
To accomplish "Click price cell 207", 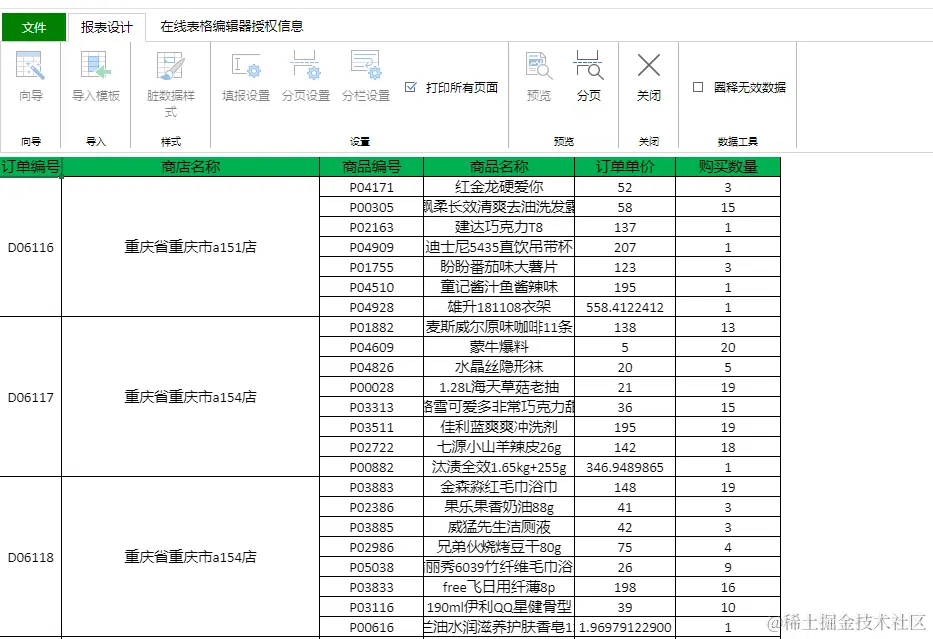I will click(625, 247).
